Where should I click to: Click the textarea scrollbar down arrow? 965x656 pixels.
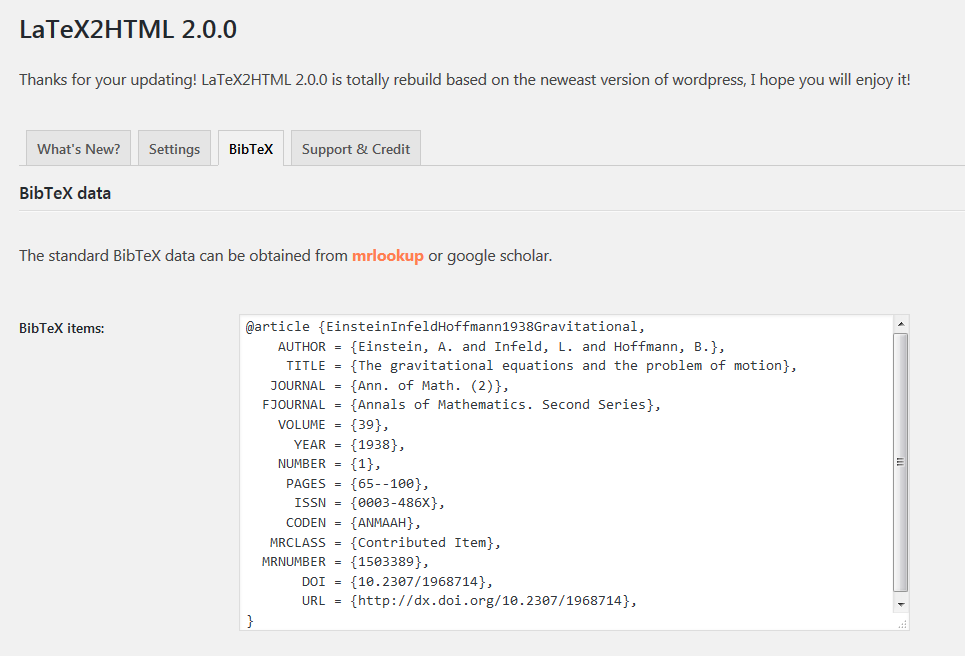900,604
